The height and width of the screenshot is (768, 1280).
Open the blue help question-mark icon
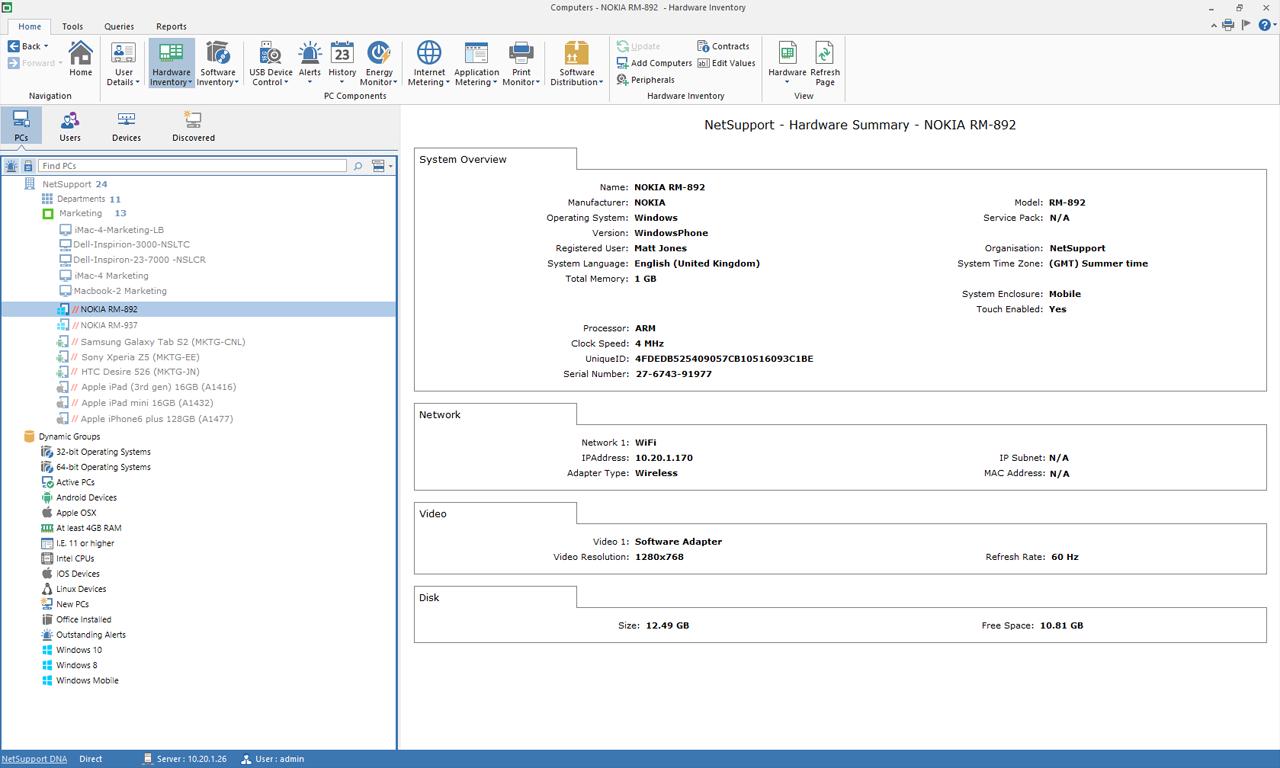[1264, 25]
